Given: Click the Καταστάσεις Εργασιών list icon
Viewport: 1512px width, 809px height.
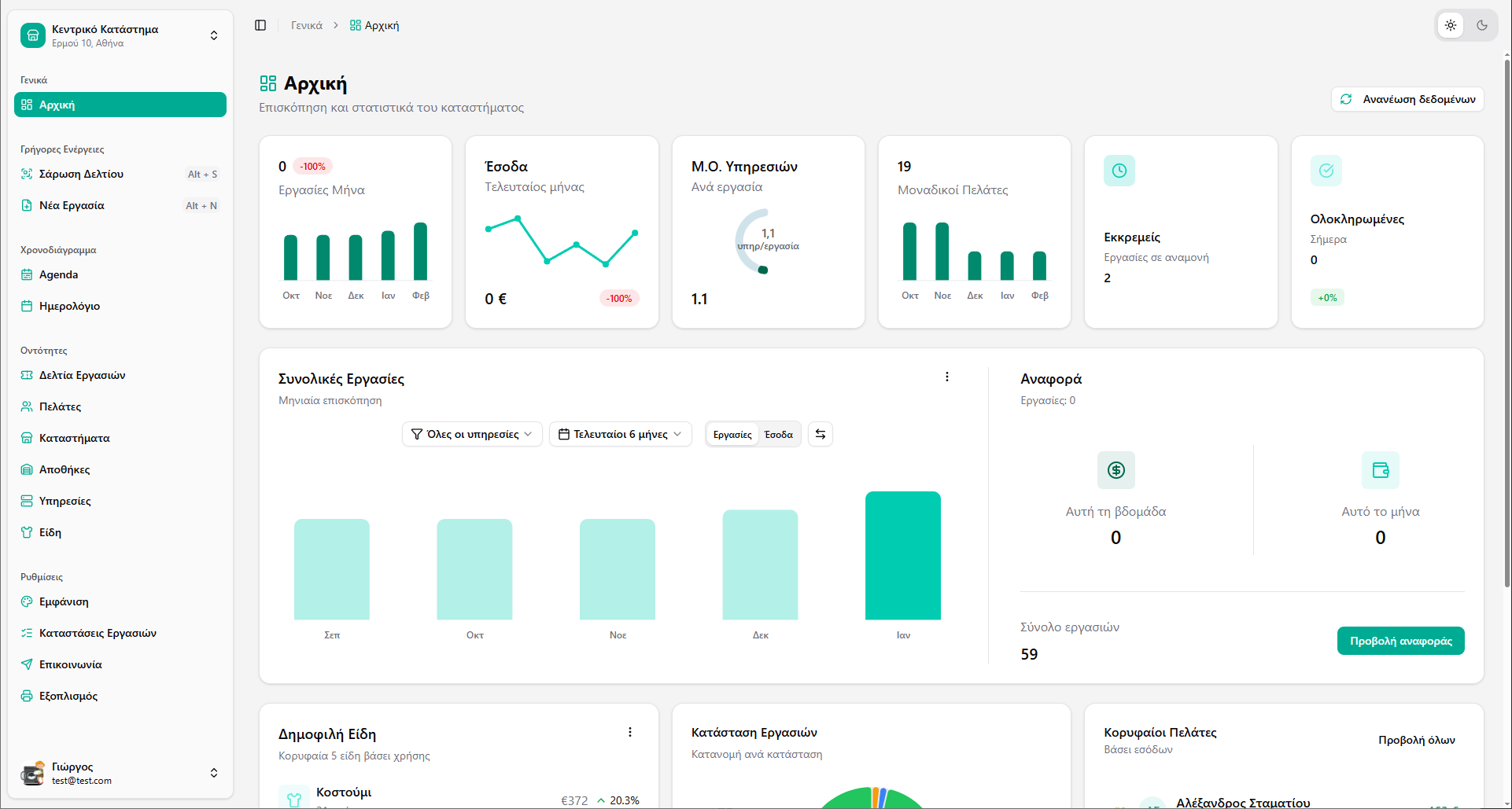Looking at the screenshot, I should pos(27,633).
